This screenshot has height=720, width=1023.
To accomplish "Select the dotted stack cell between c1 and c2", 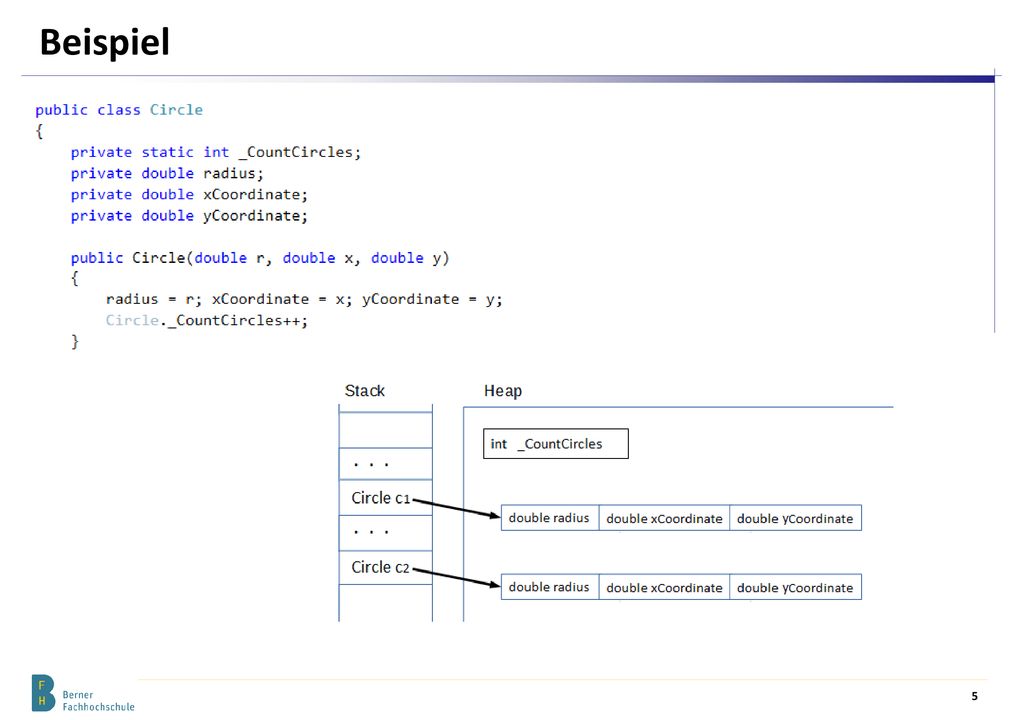I will [x=386, y=533].
